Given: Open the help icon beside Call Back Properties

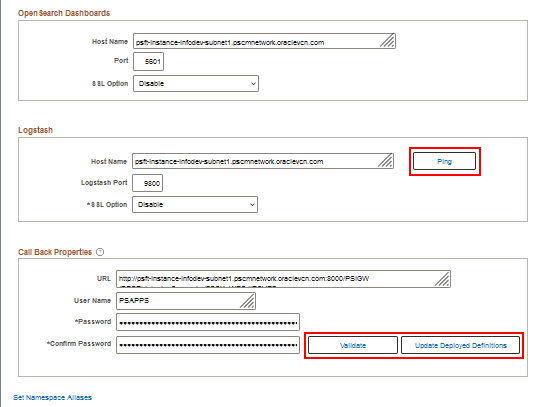Looking at the screenshot, I should (x=100, y=252).
